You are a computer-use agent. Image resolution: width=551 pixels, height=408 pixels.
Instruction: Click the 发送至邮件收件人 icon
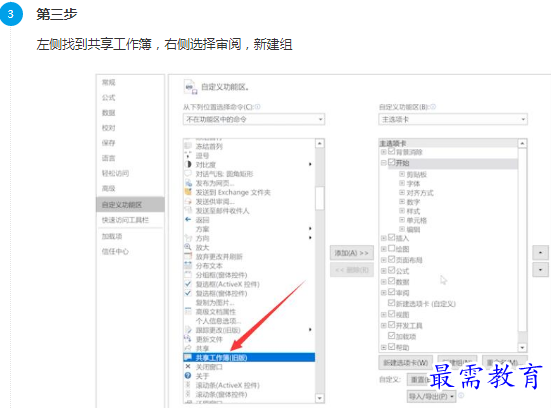pyautogui.click(x=188, y=210)
